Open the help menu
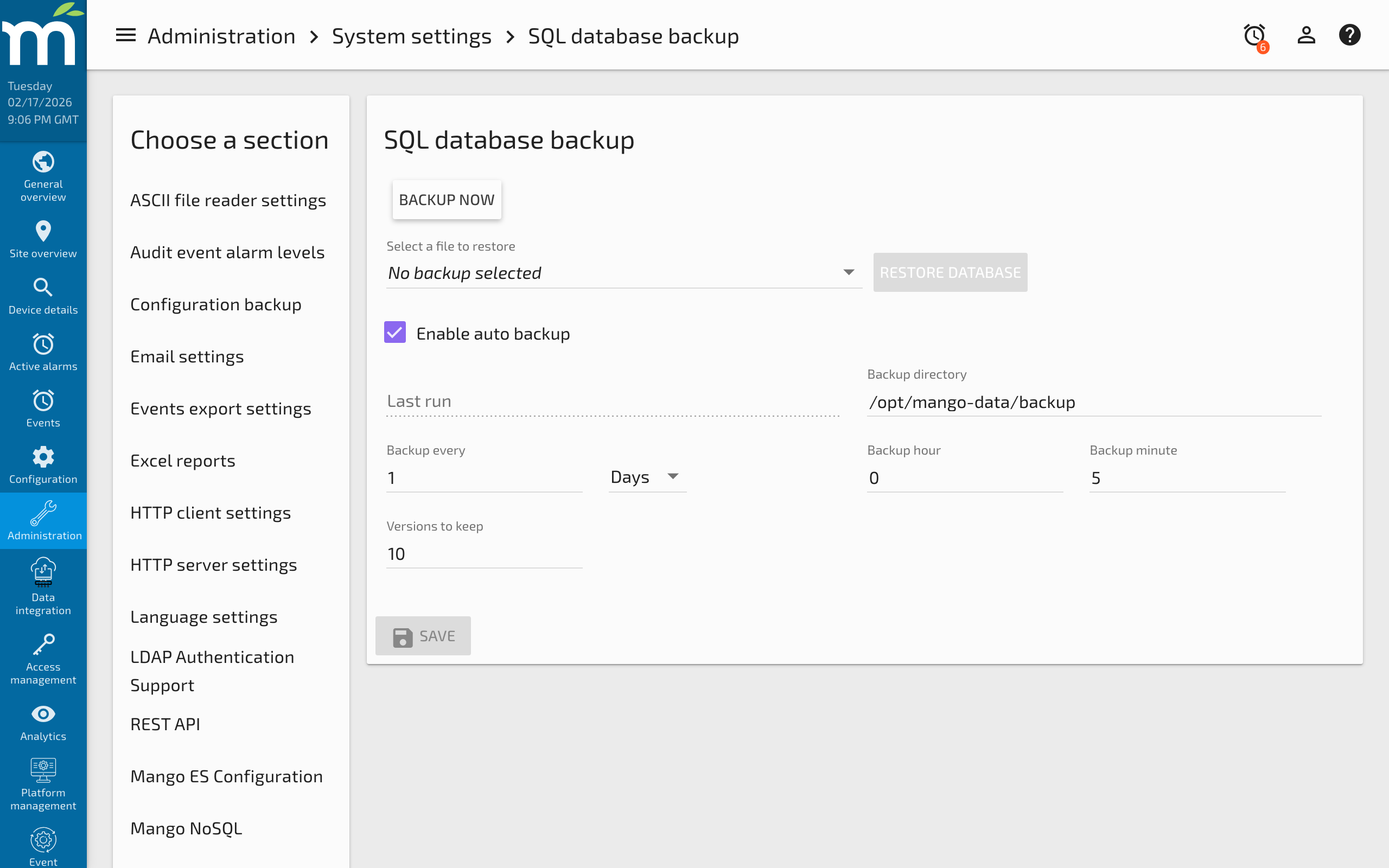 1350,34
